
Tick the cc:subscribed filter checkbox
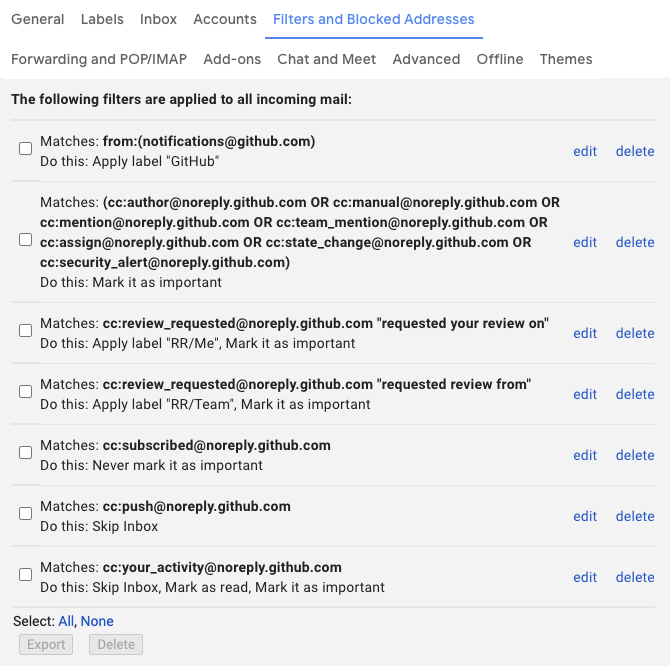pyautogui.click(x=26, y=453)
